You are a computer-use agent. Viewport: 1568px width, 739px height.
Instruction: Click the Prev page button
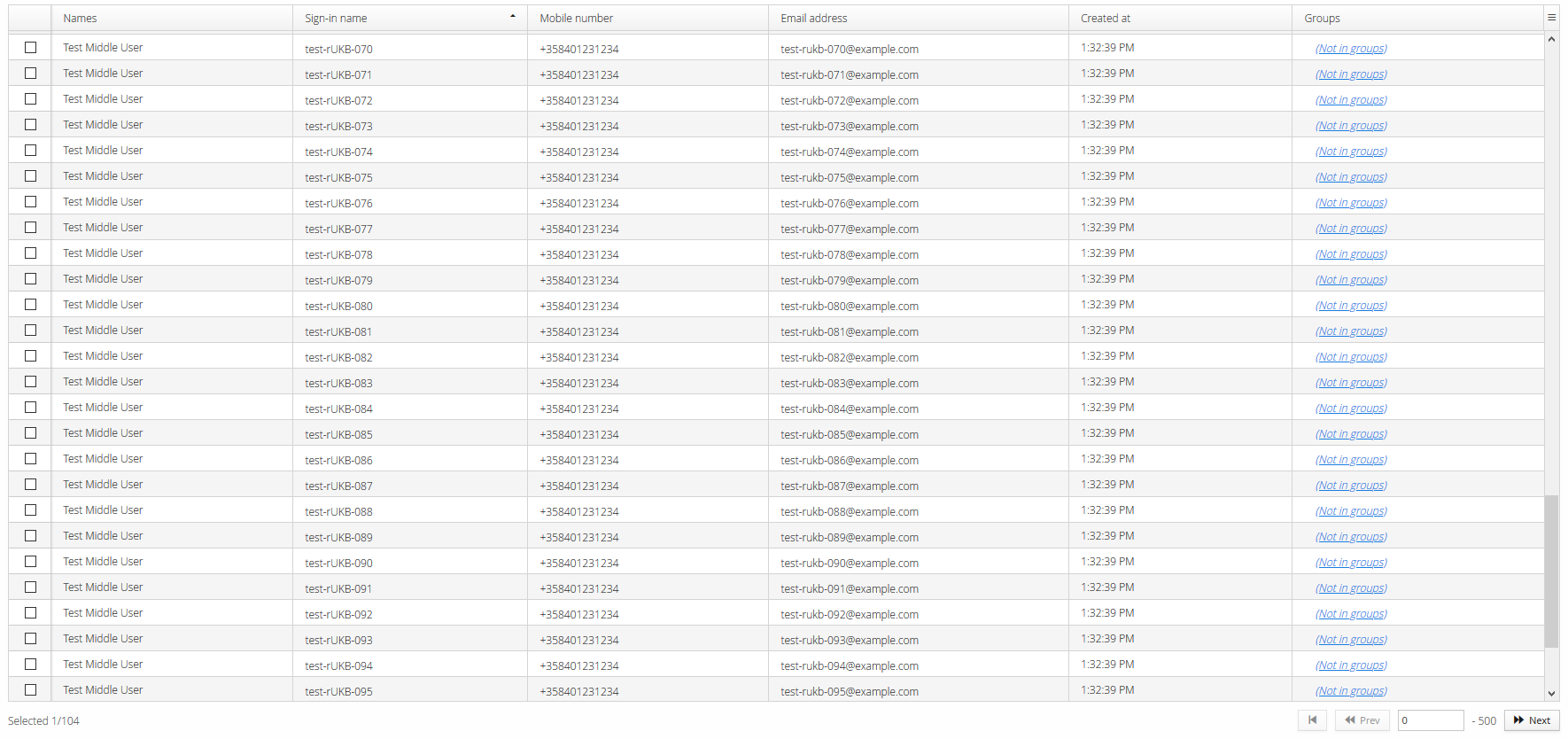(1362, 720)
